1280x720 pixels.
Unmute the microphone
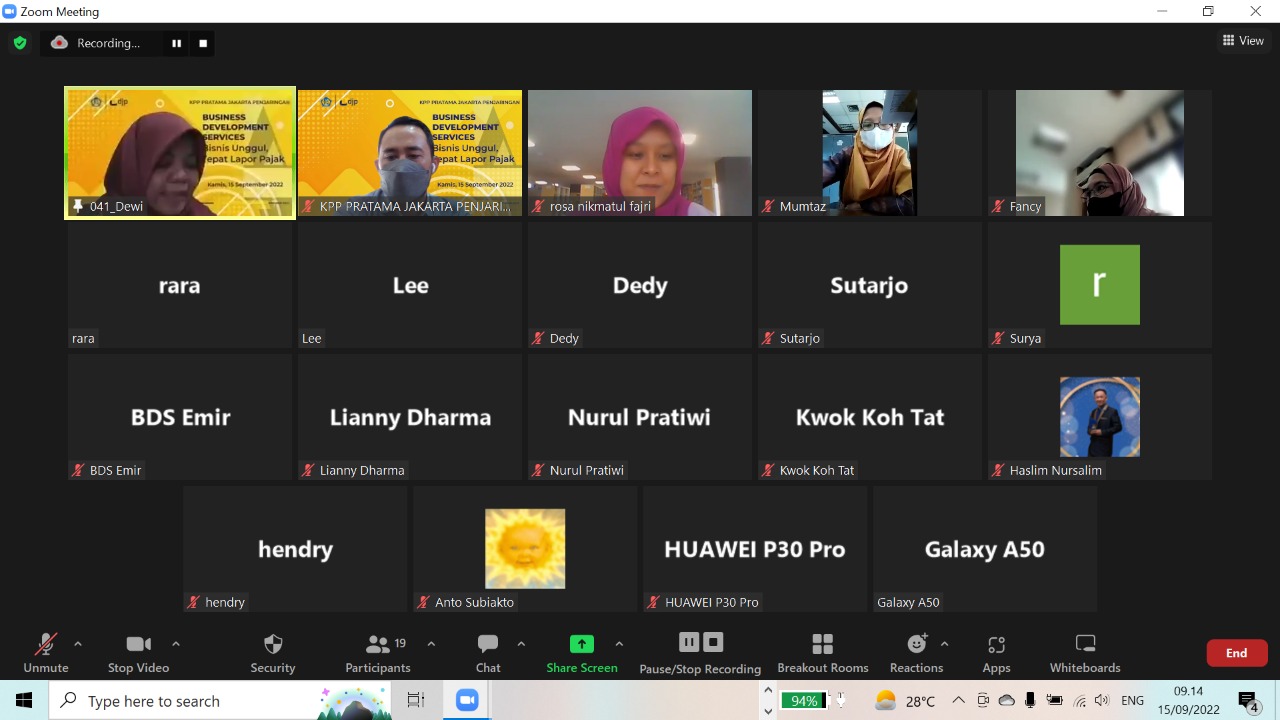point(46,653)
